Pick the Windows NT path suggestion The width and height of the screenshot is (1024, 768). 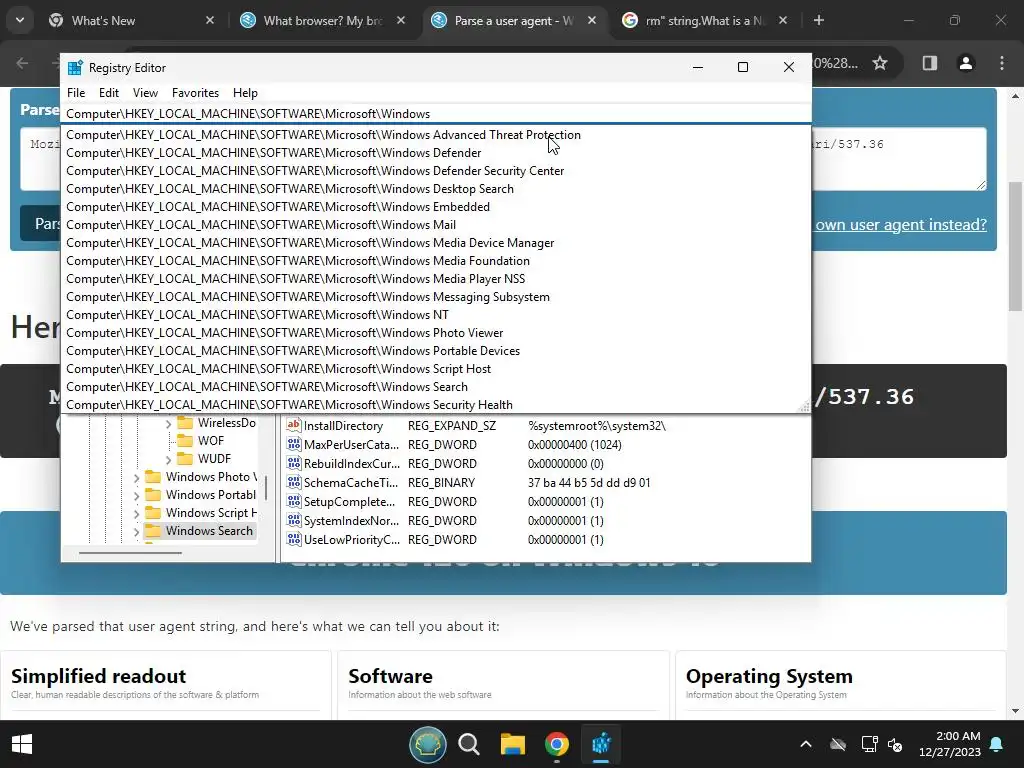(436, 315)
